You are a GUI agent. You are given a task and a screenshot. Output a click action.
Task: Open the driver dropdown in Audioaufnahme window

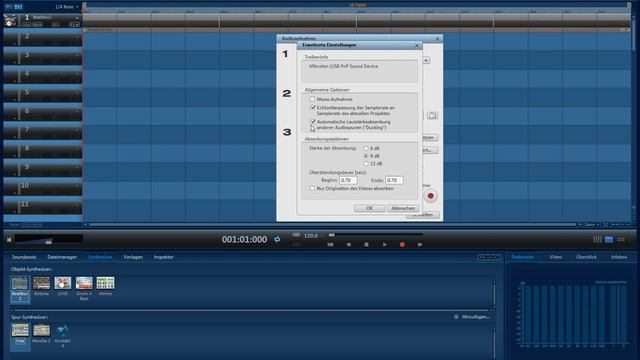pos(426,60)
